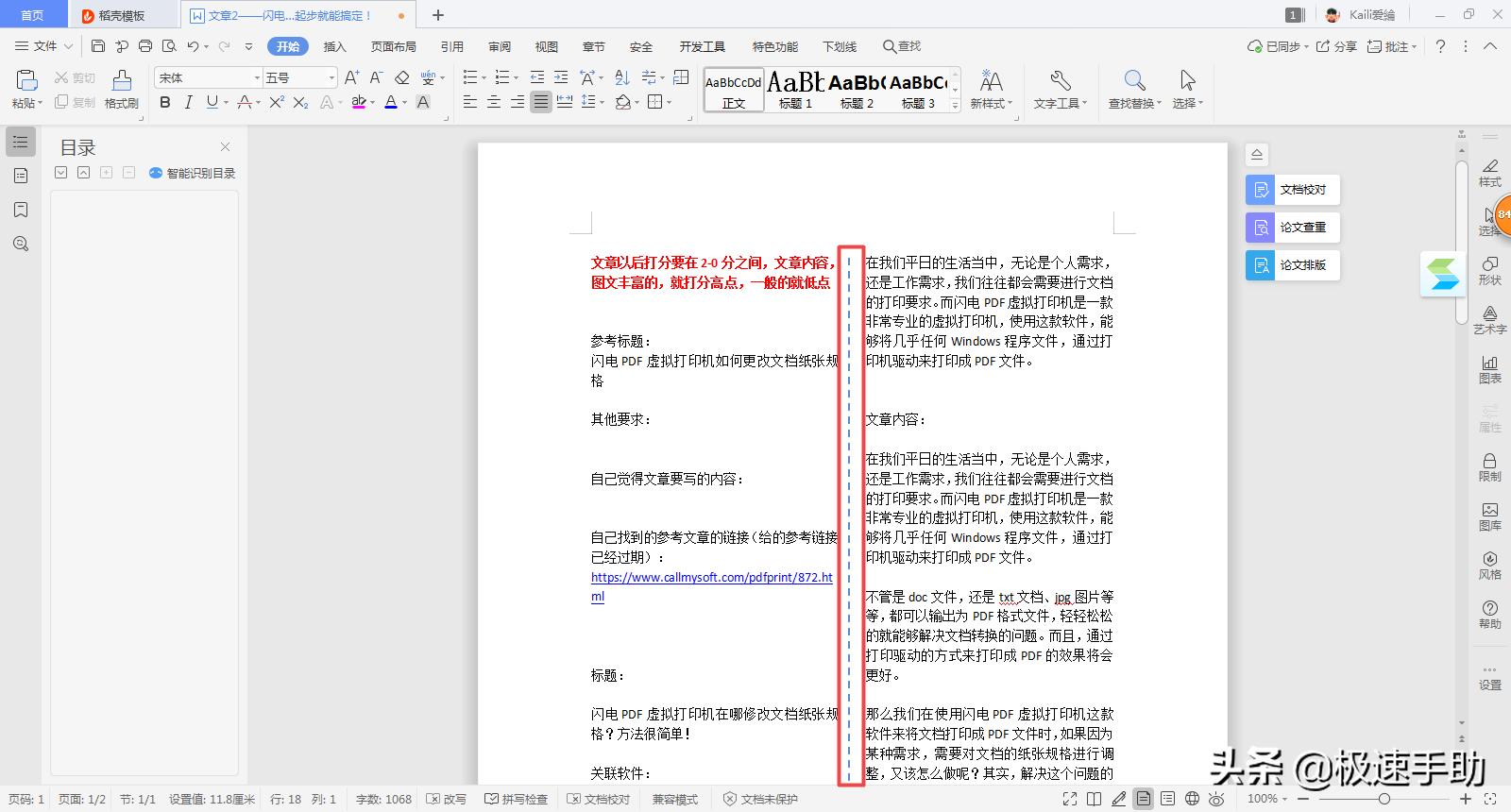Switch to the 插入 ribbon tab
Image resolution: width=1511 pixels, height=812 pixels.
334,46
